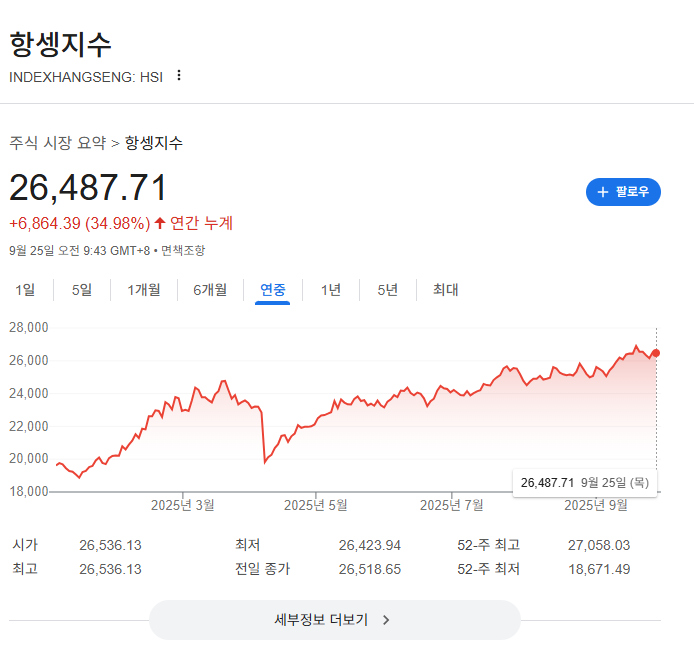The height and width of the screenshot is (671, 694).
Task: Click the INDEXHANGSENG: HSI ticker text
Action: point(86,76)
